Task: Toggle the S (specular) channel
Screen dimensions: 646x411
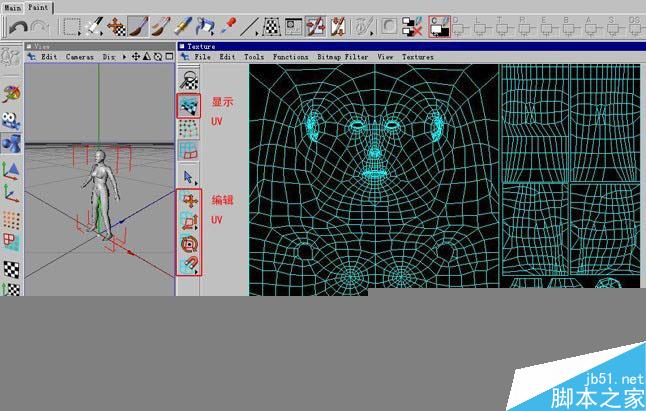Action: click(615, 26)
